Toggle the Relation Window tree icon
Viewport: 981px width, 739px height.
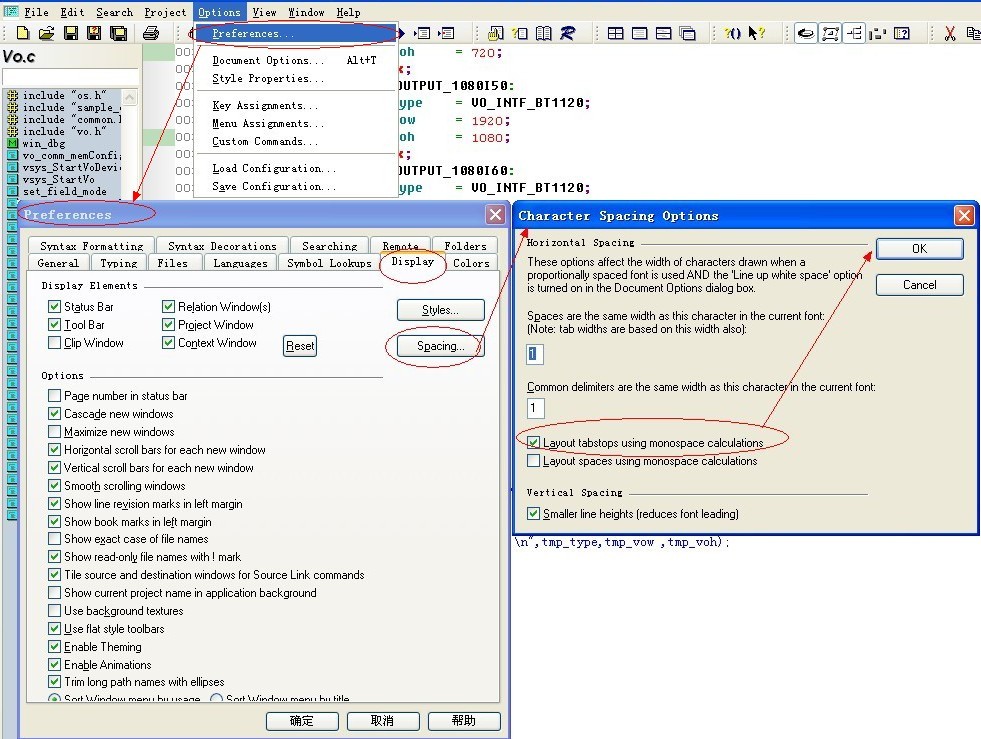[x=854, y=33]
